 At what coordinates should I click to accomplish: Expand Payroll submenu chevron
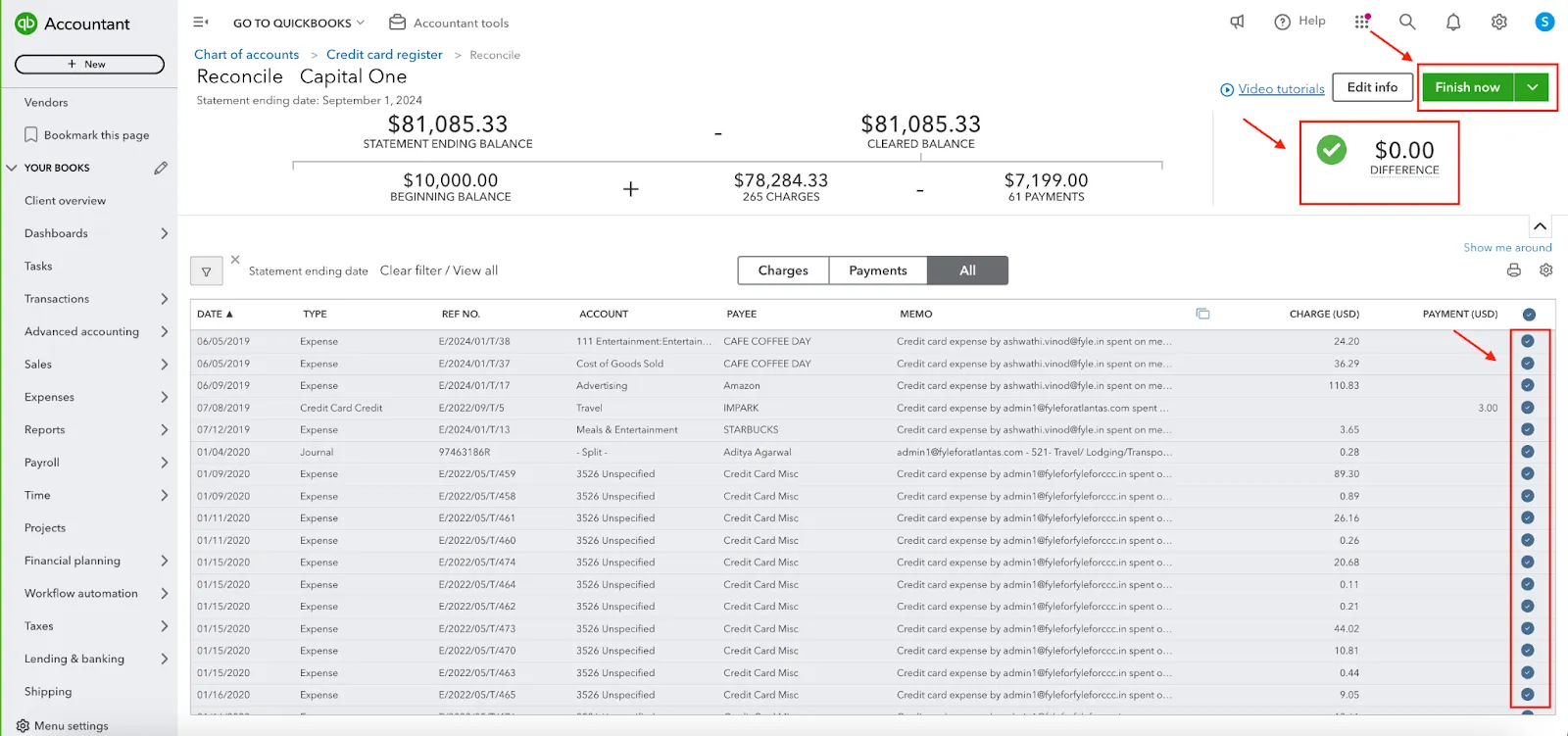pos(164,463)
